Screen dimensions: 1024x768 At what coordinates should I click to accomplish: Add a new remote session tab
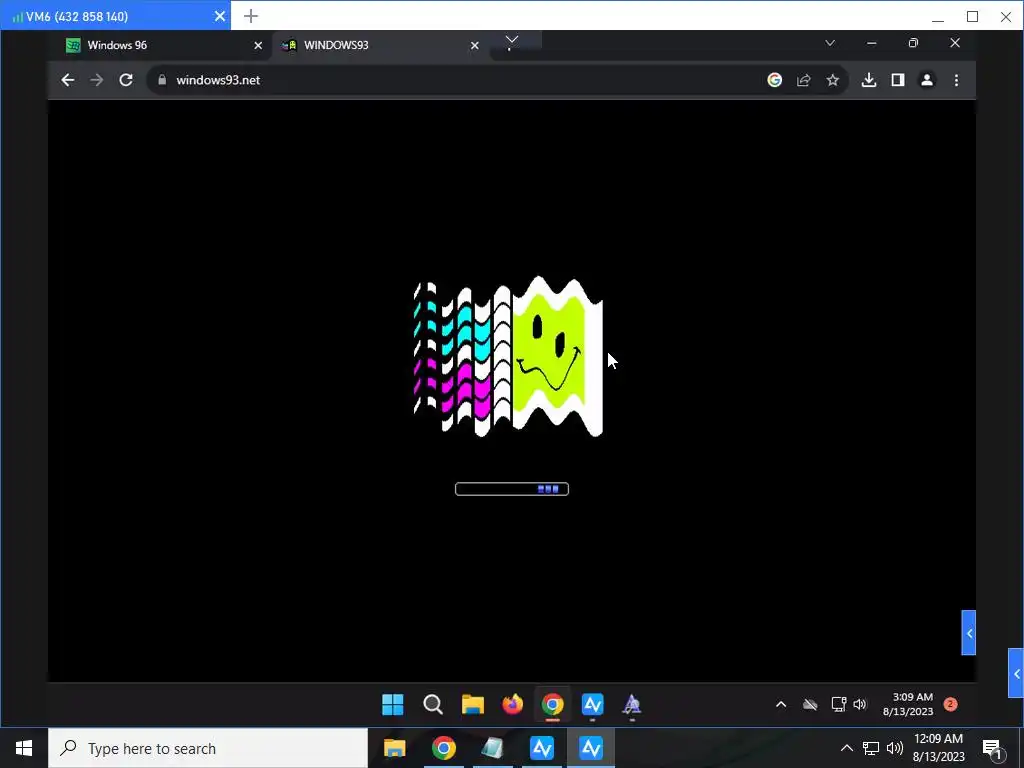pos(251,16)
